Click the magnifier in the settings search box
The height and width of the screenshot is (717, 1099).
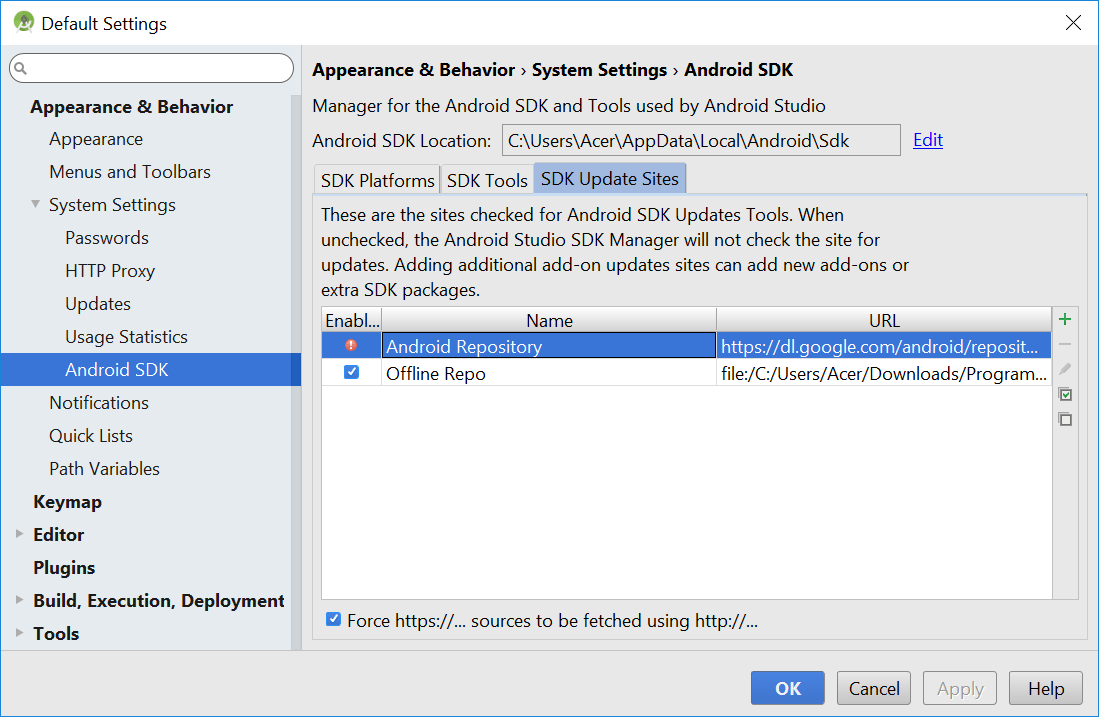[x=22, y=67]
